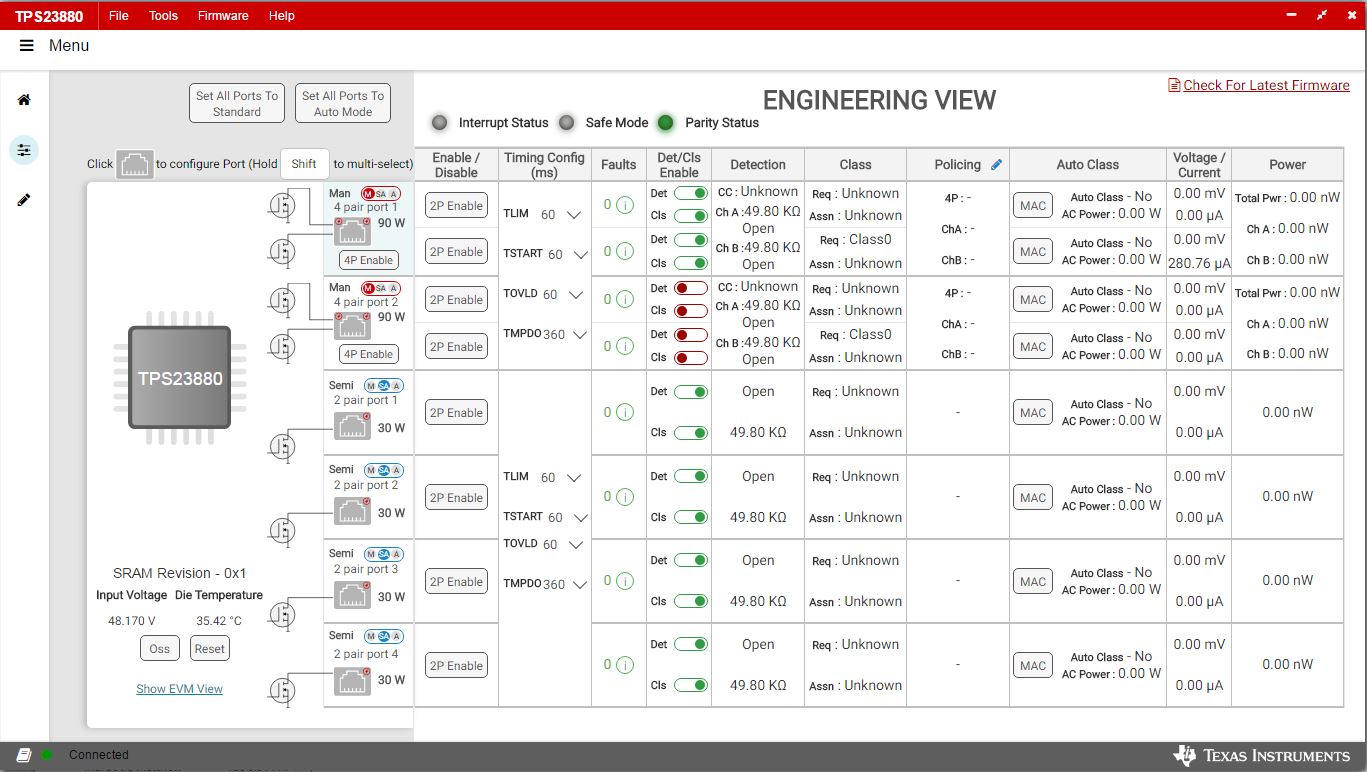The width and height of the screenshot is (1367, 772).
Task: Choose the 2 pair port 1 jack icon
Action: coord(352,426)
